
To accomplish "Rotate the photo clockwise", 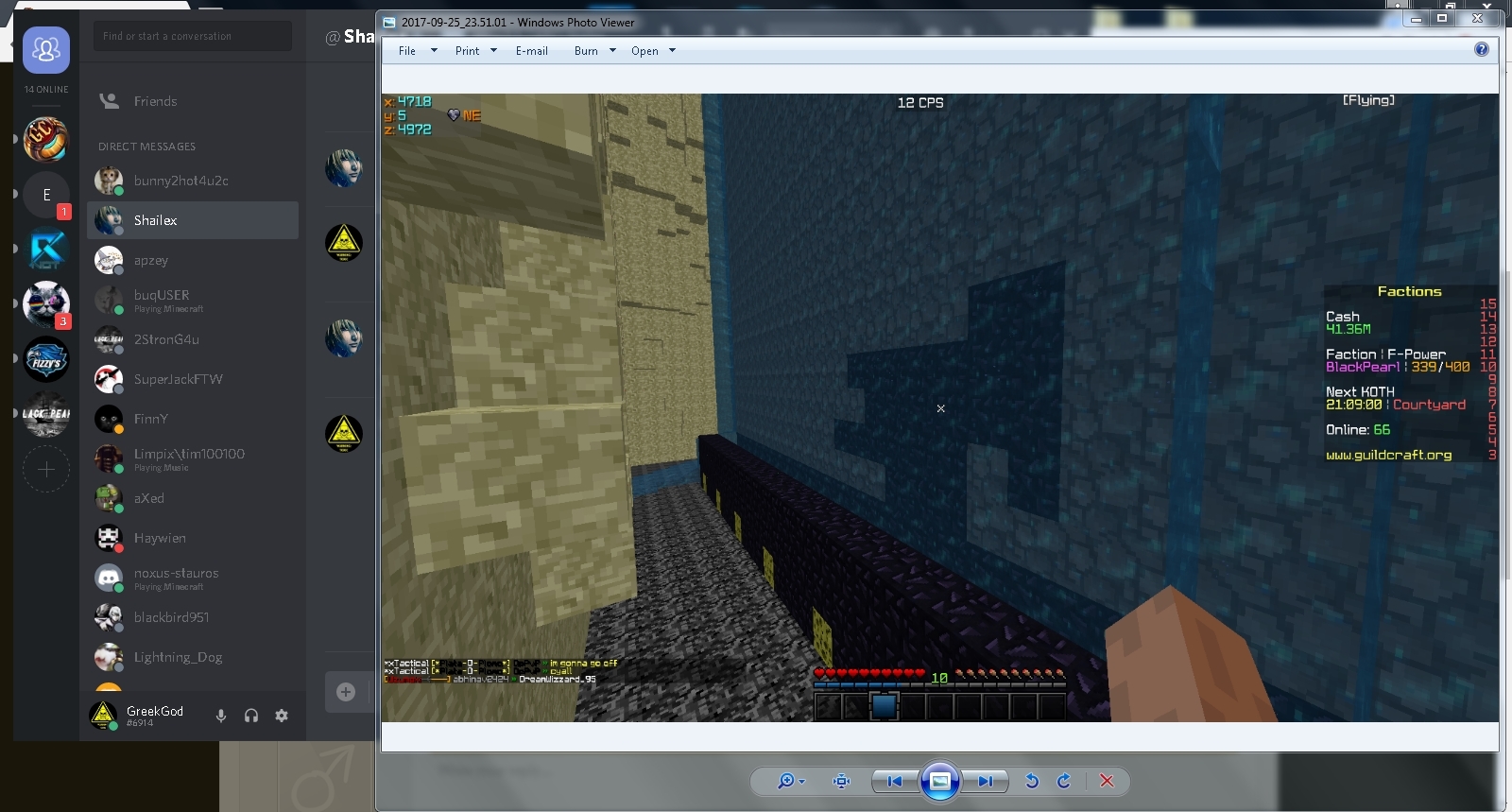I will [x=1064, y=781].
